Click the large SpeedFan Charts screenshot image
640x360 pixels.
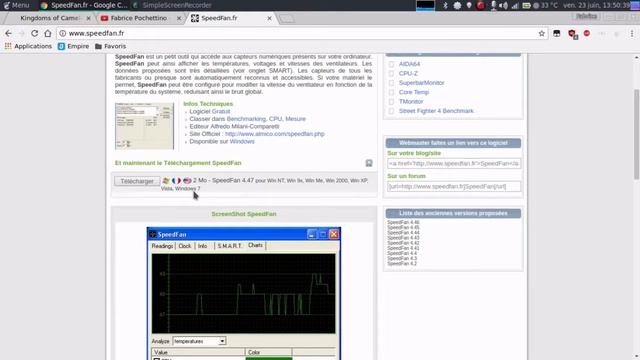point(244,294)
